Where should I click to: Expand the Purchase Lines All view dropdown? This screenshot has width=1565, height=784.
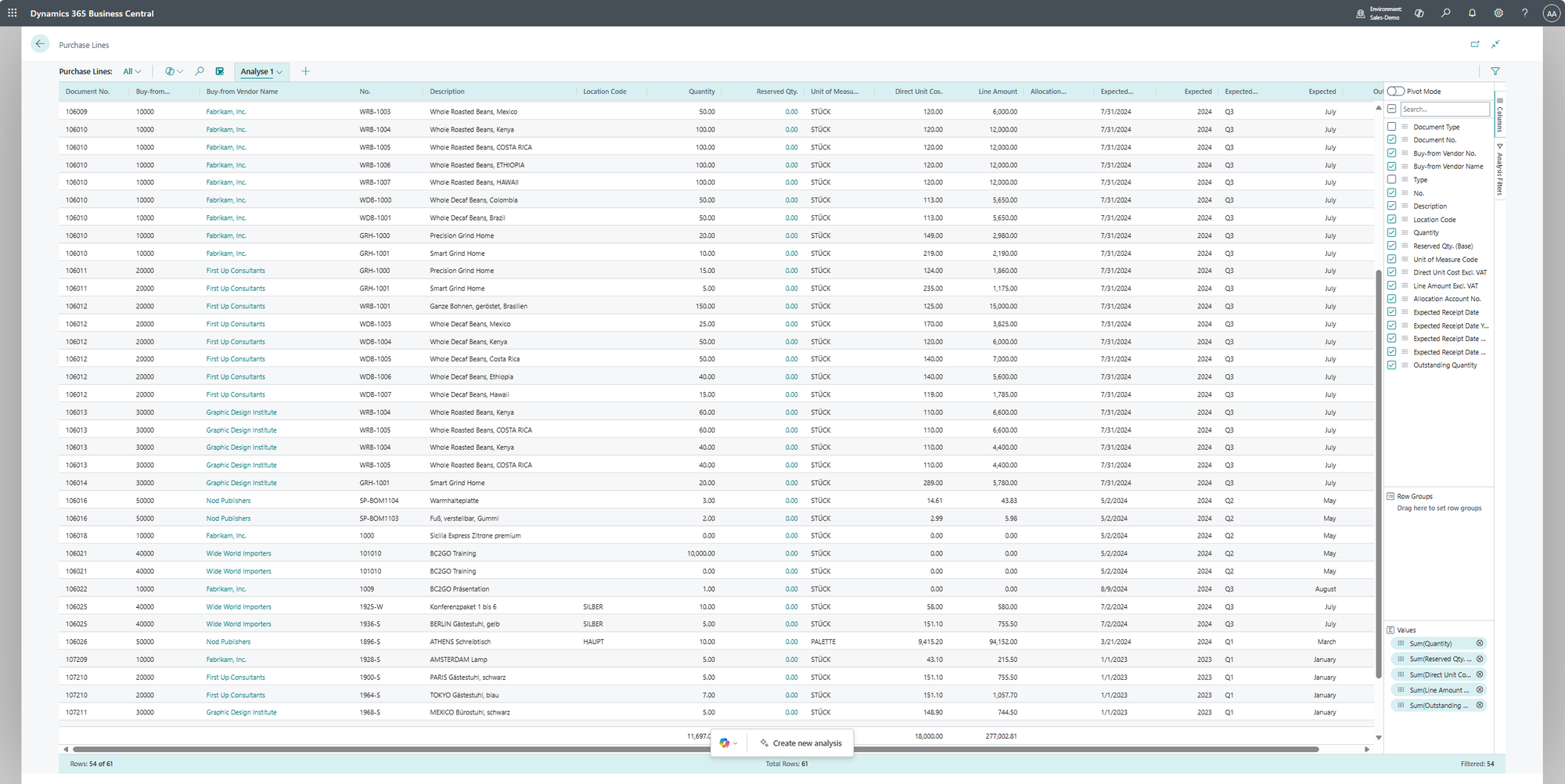pos(132,71)
